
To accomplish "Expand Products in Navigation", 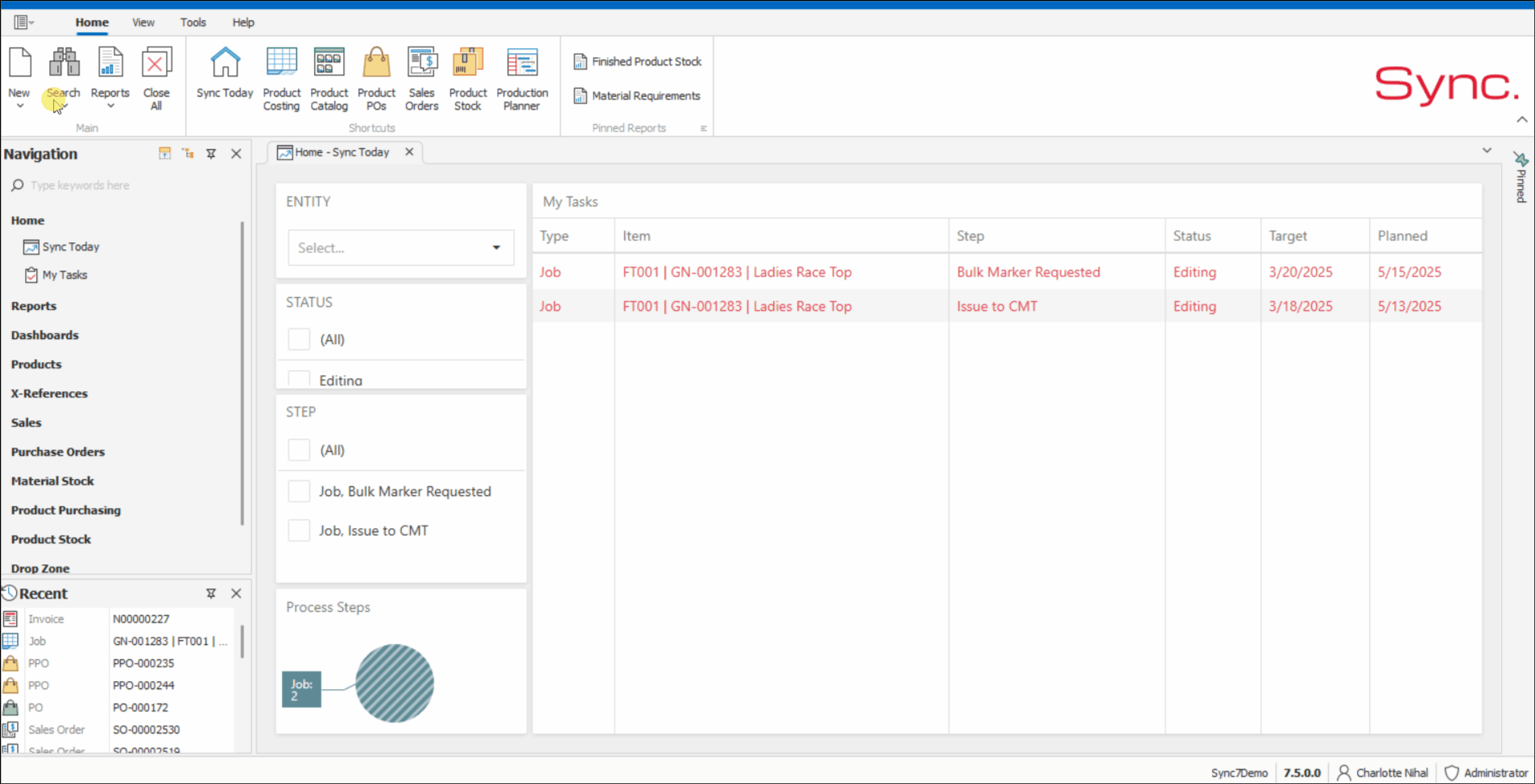I will point(36,364).
